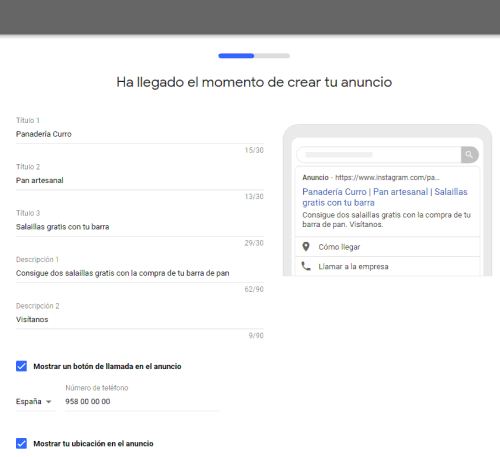Click the magnifier search icon in preview

469,155
